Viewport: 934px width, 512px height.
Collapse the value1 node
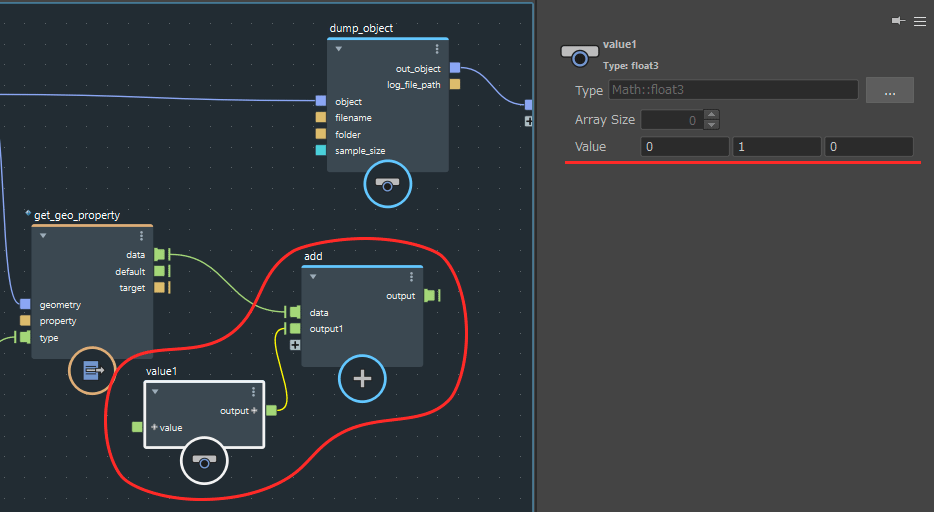[155, 392]
